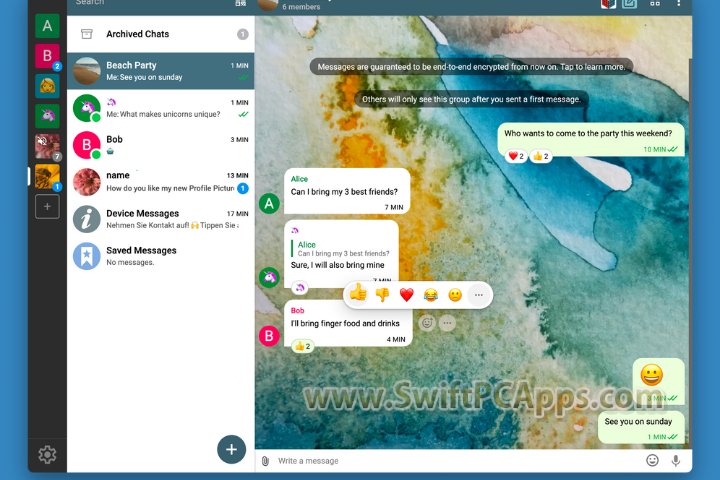Switch to the woman emoji account
The width and height of the screenshot is (720, 480).
pyautogui.click(x=47, y=86)
